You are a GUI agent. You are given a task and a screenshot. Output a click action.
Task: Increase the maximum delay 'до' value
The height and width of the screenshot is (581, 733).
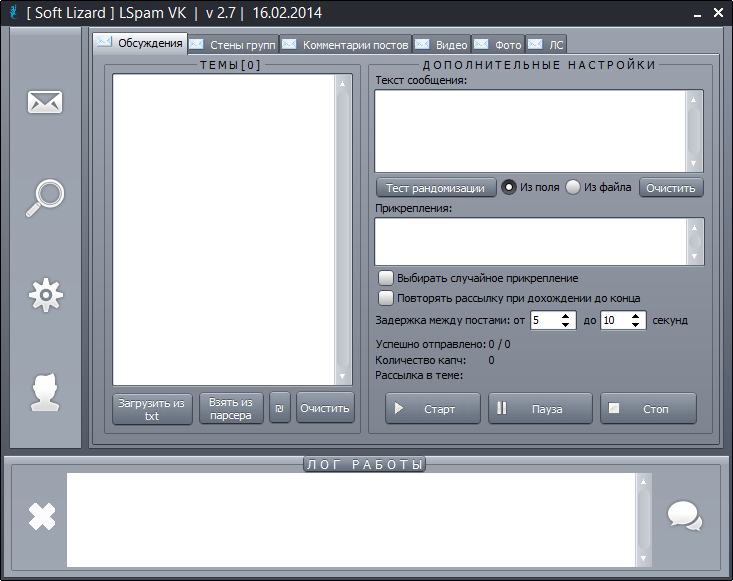click(x=635, y=316)
